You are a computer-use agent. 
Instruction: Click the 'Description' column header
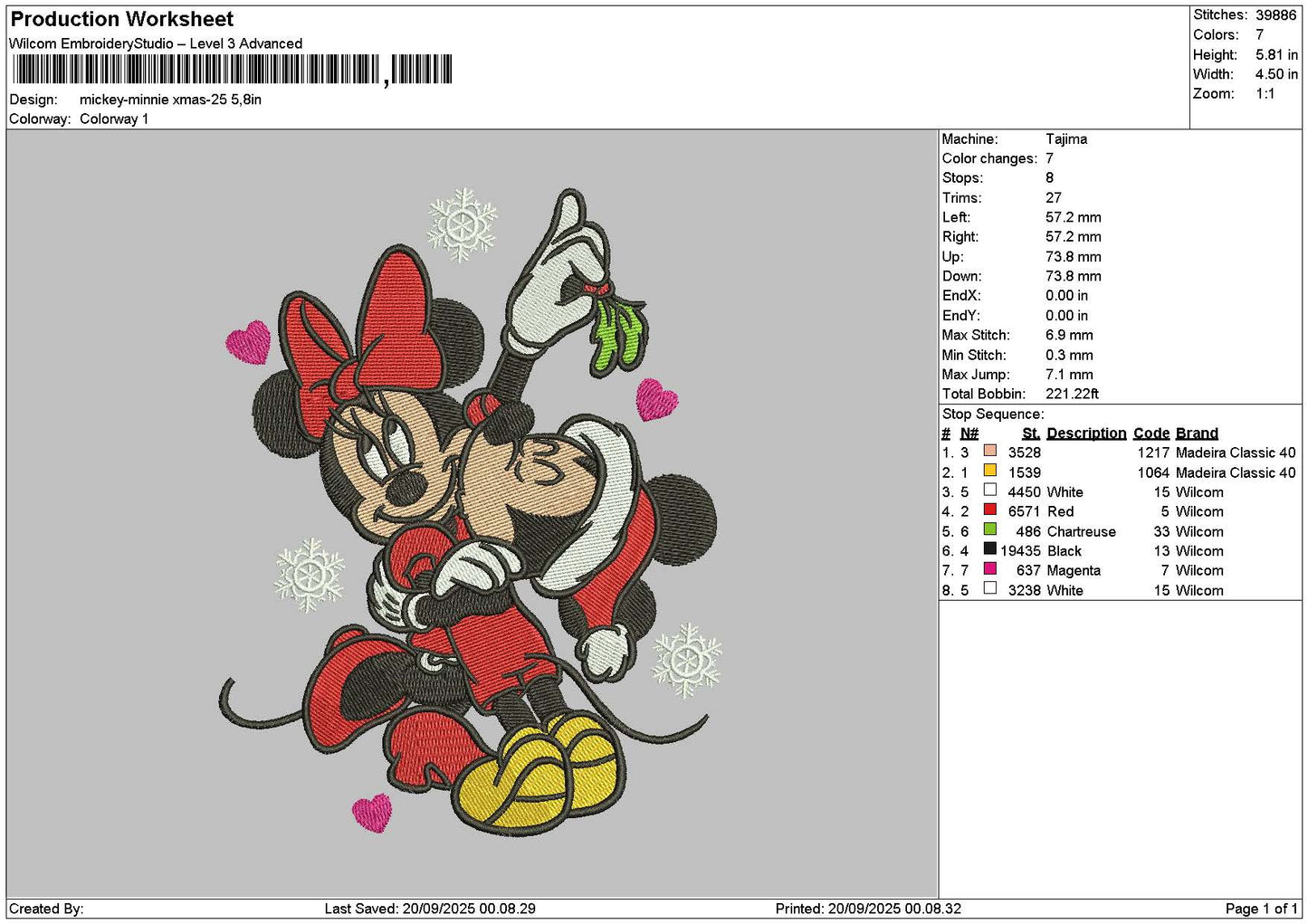tap(1086, 433)
